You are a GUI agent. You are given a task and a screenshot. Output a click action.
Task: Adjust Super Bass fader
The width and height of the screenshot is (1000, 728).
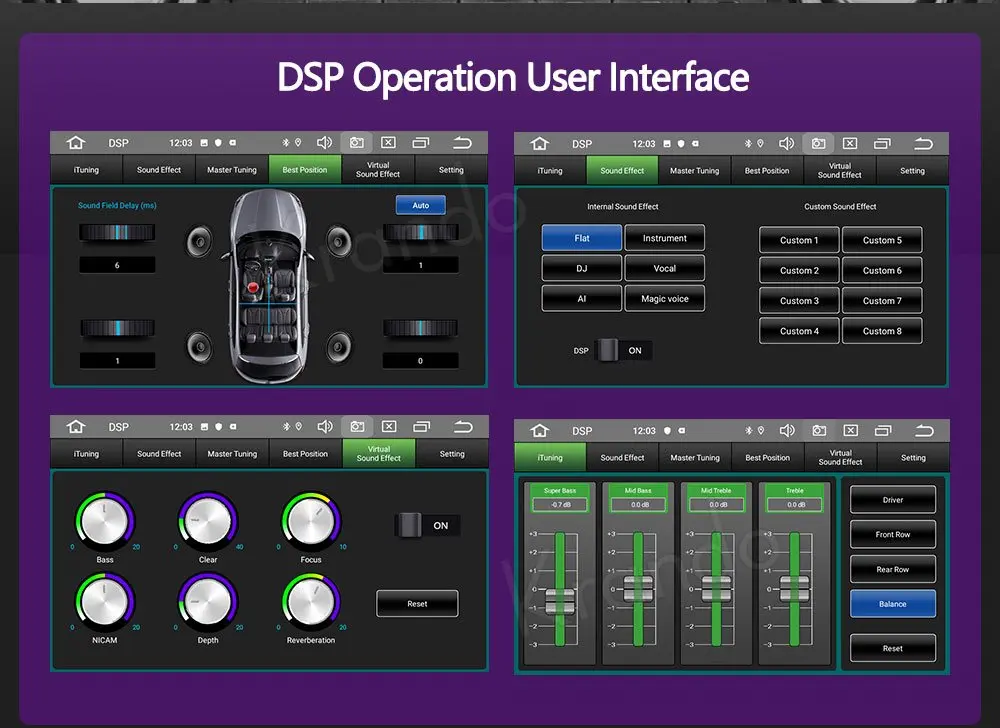[560, 601]
